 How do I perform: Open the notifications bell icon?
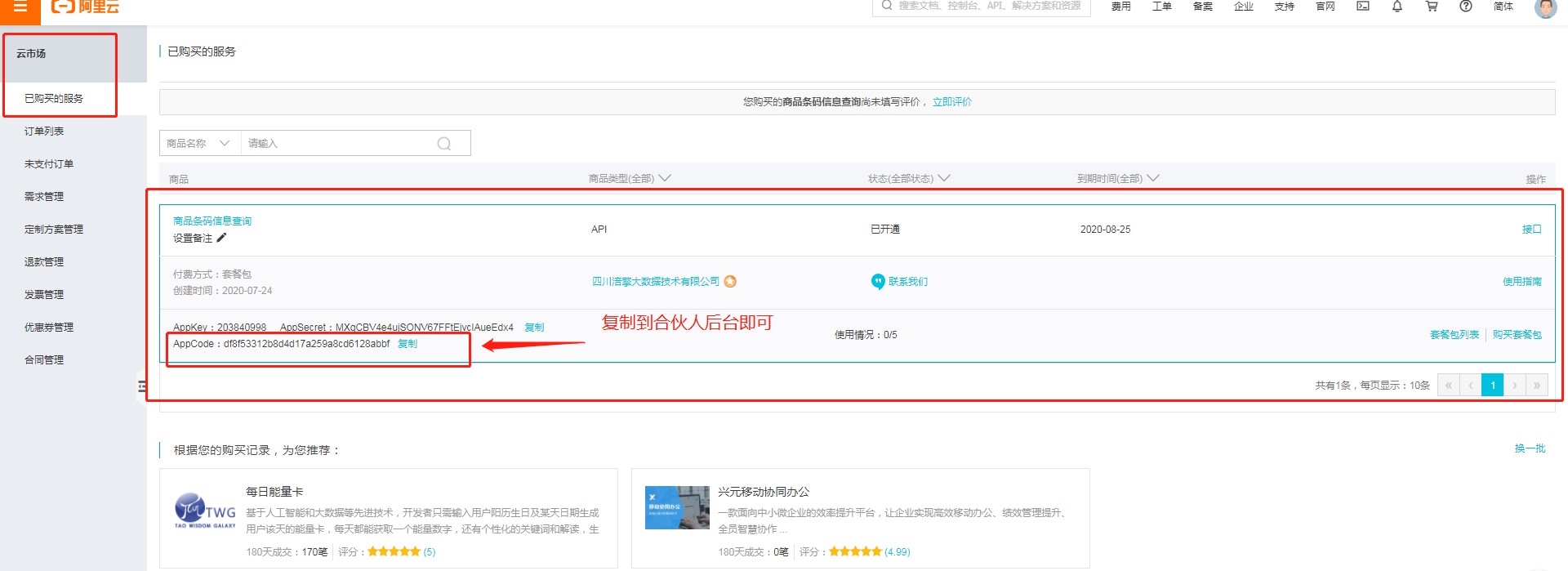tap(1397, 6)
